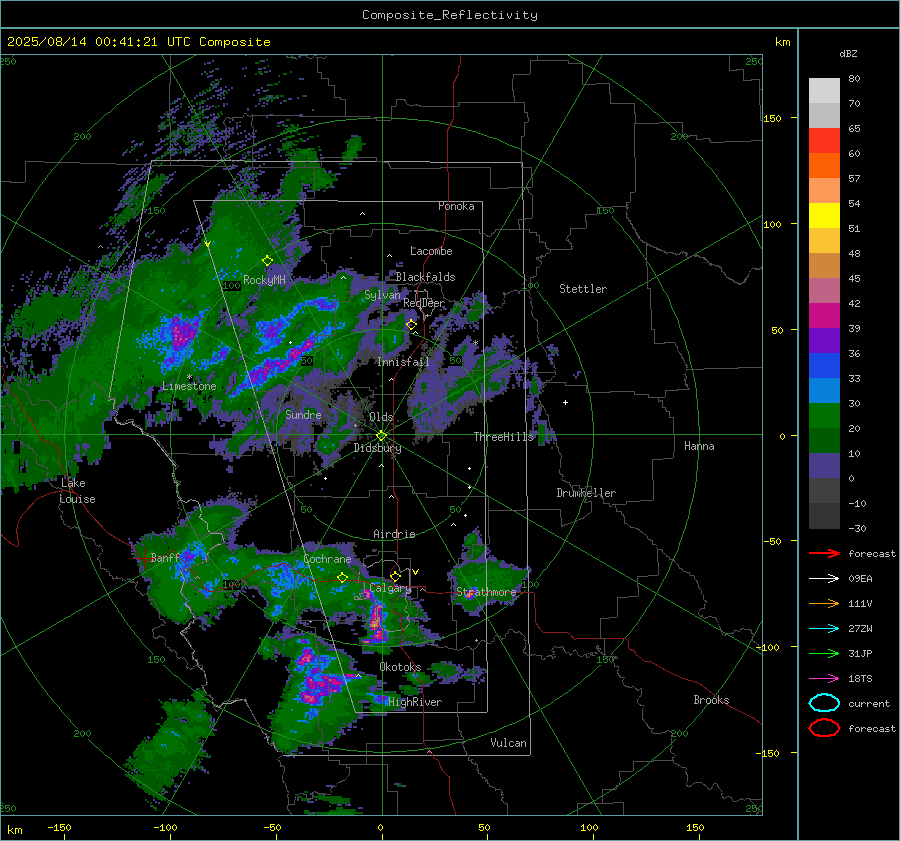Click the yellow V marker northwest of RockyMH
The width and height of the screenshot is (900, 841).
pos(207,244)
